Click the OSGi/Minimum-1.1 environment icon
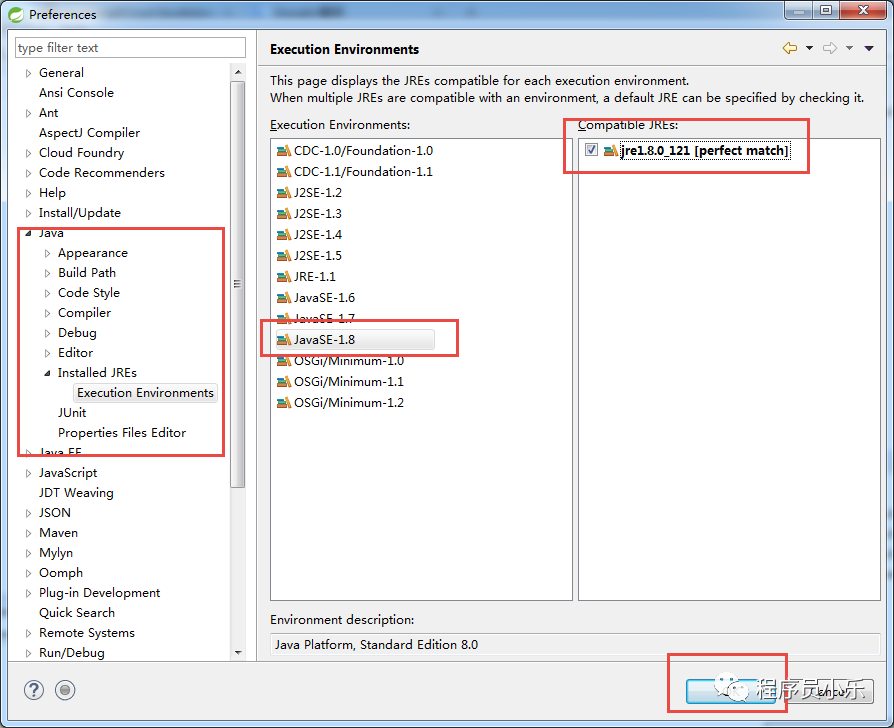The height and width of the screenshot is (728, 894). 283,382
